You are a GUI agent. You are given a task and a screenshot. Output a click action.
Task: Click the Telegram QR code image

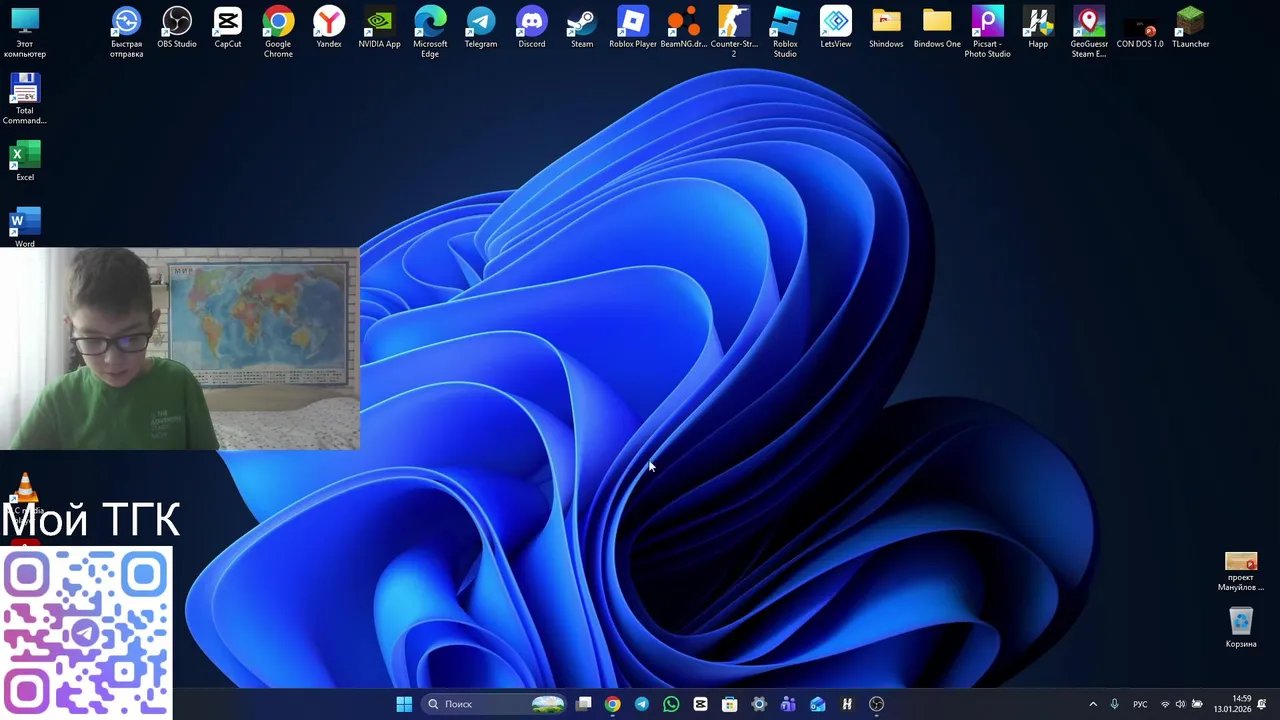point(86,631)
